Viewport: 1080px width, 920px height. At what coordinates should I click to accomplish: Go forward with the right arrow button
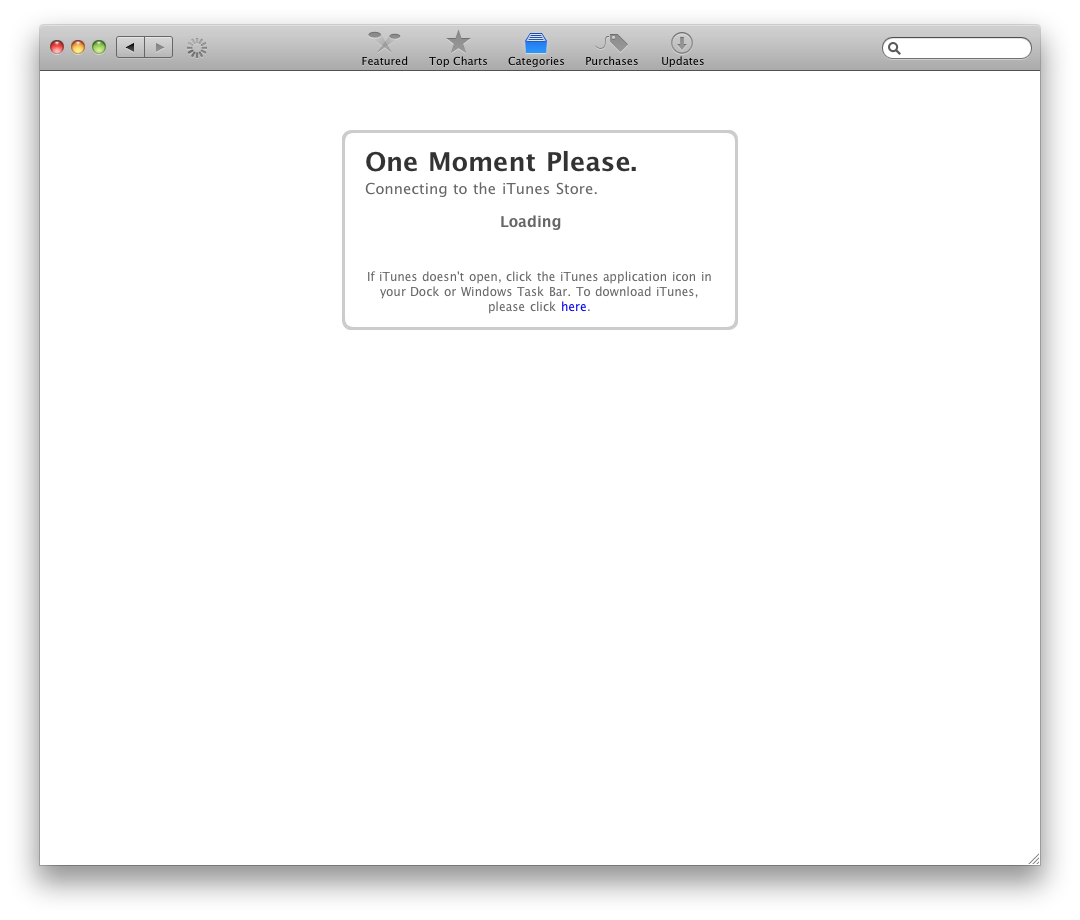[159, 47]
